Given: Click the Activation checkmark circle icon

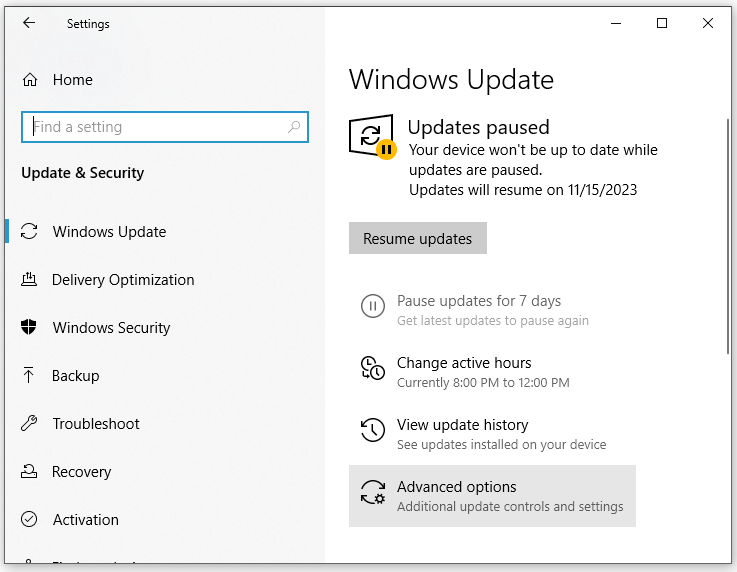Looking at the screenshot, I should [29, 519].
